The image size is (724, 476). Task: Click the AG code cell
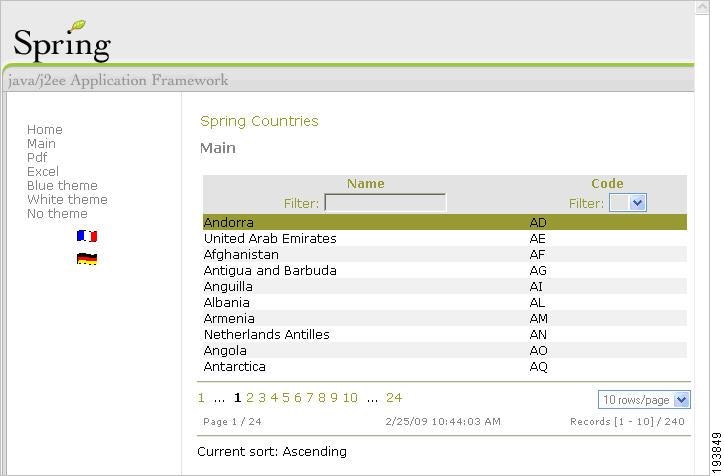tap(538, 271)
